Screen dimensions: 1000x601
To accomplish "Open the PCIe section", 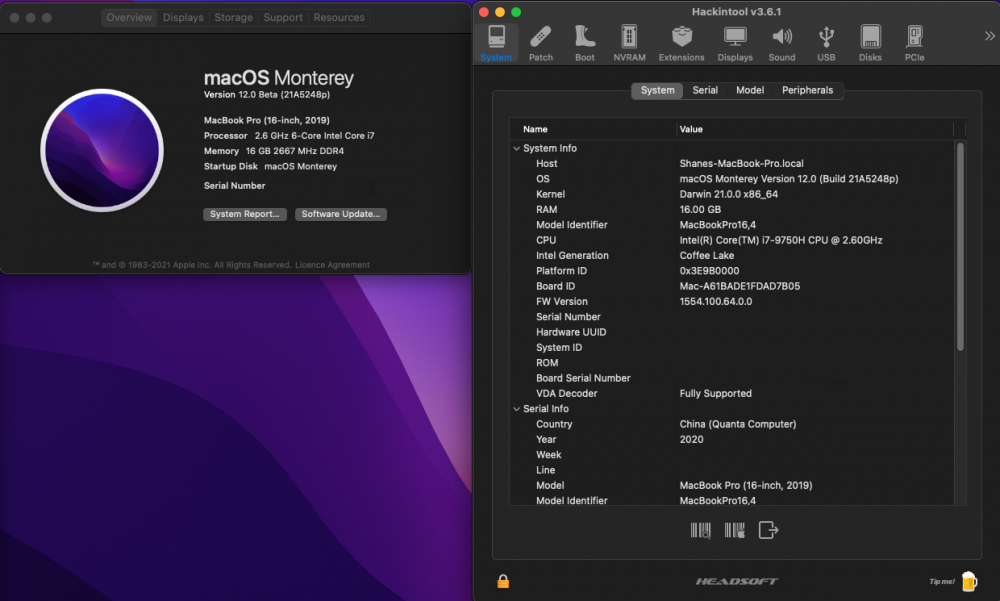I will click(914, 43).
